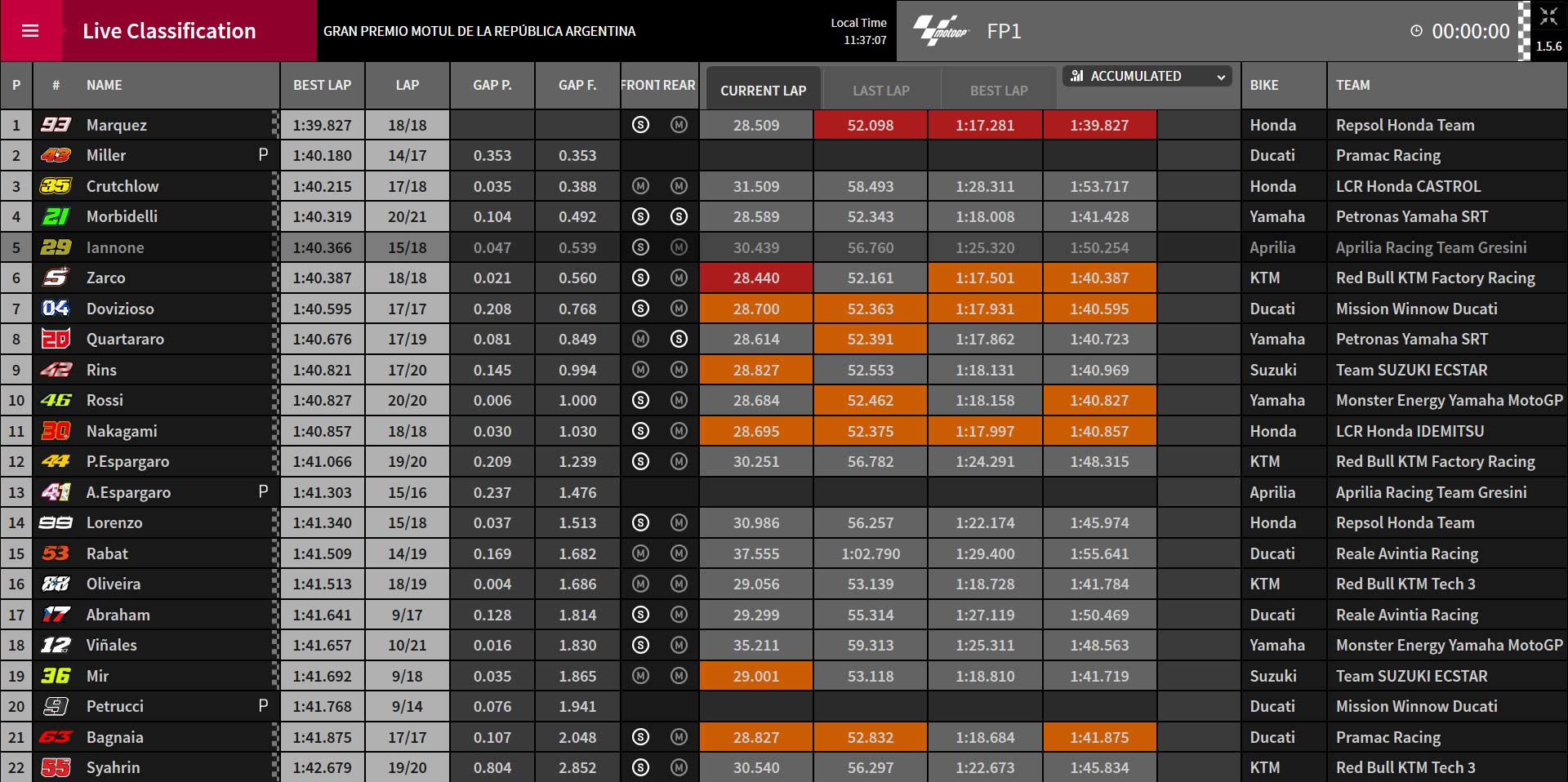
Task: Click the bar chart icon beside ACCUMULATED
Action: coord(1077,76)
